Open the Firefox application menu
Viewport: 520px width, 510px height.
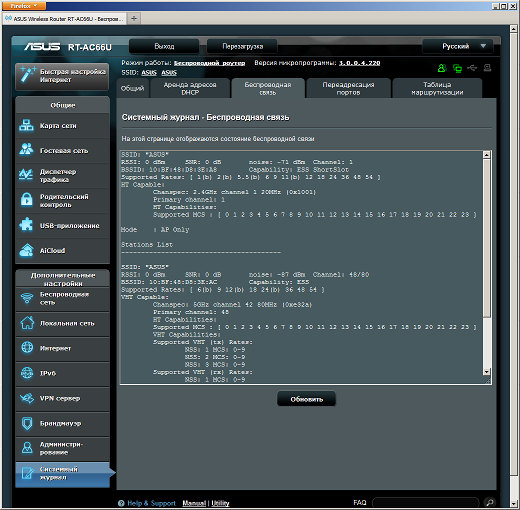coord(24,6)
